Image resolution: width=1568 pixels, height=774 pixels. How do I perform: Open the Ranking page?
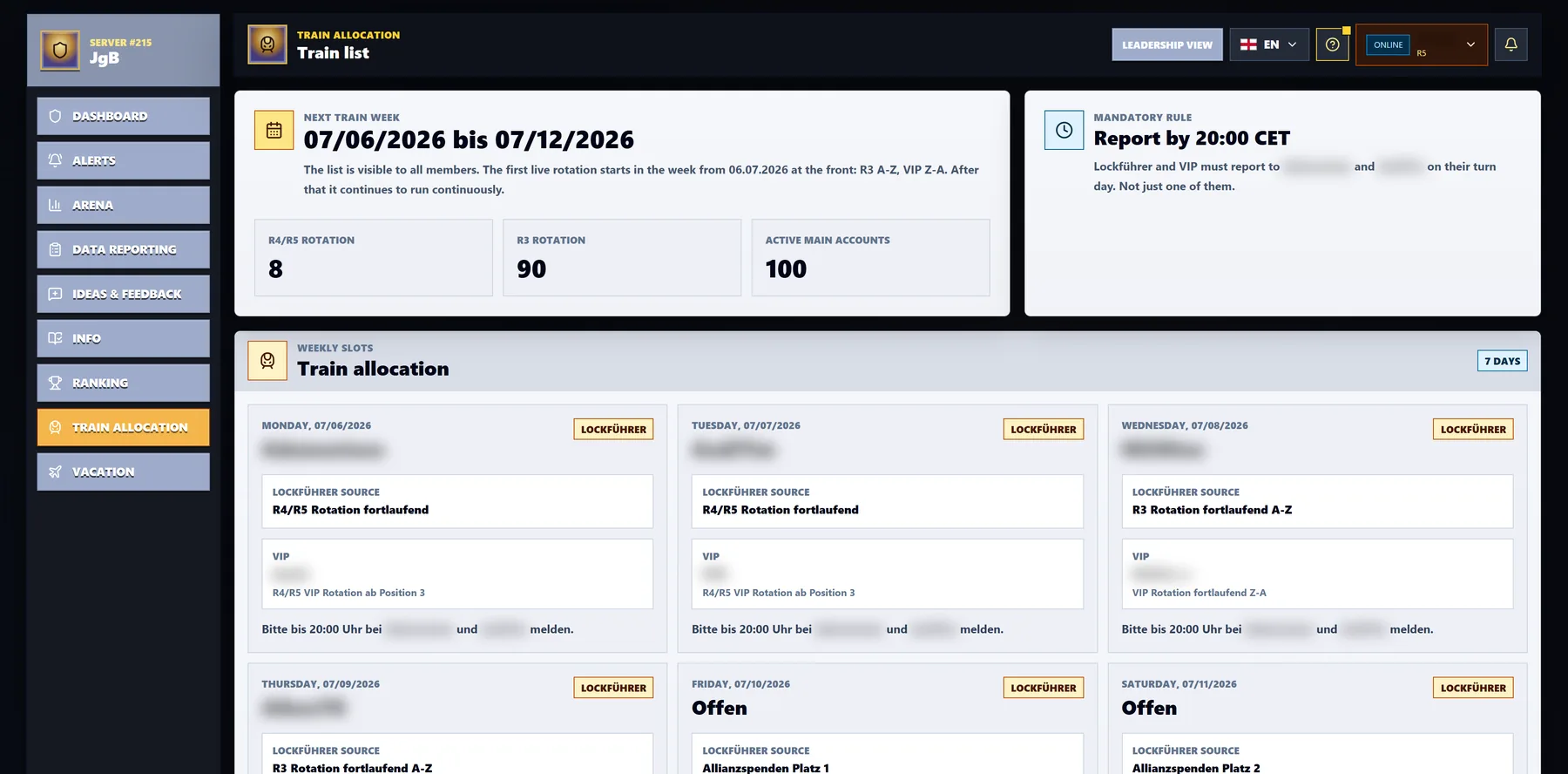[x=124, y=383]
